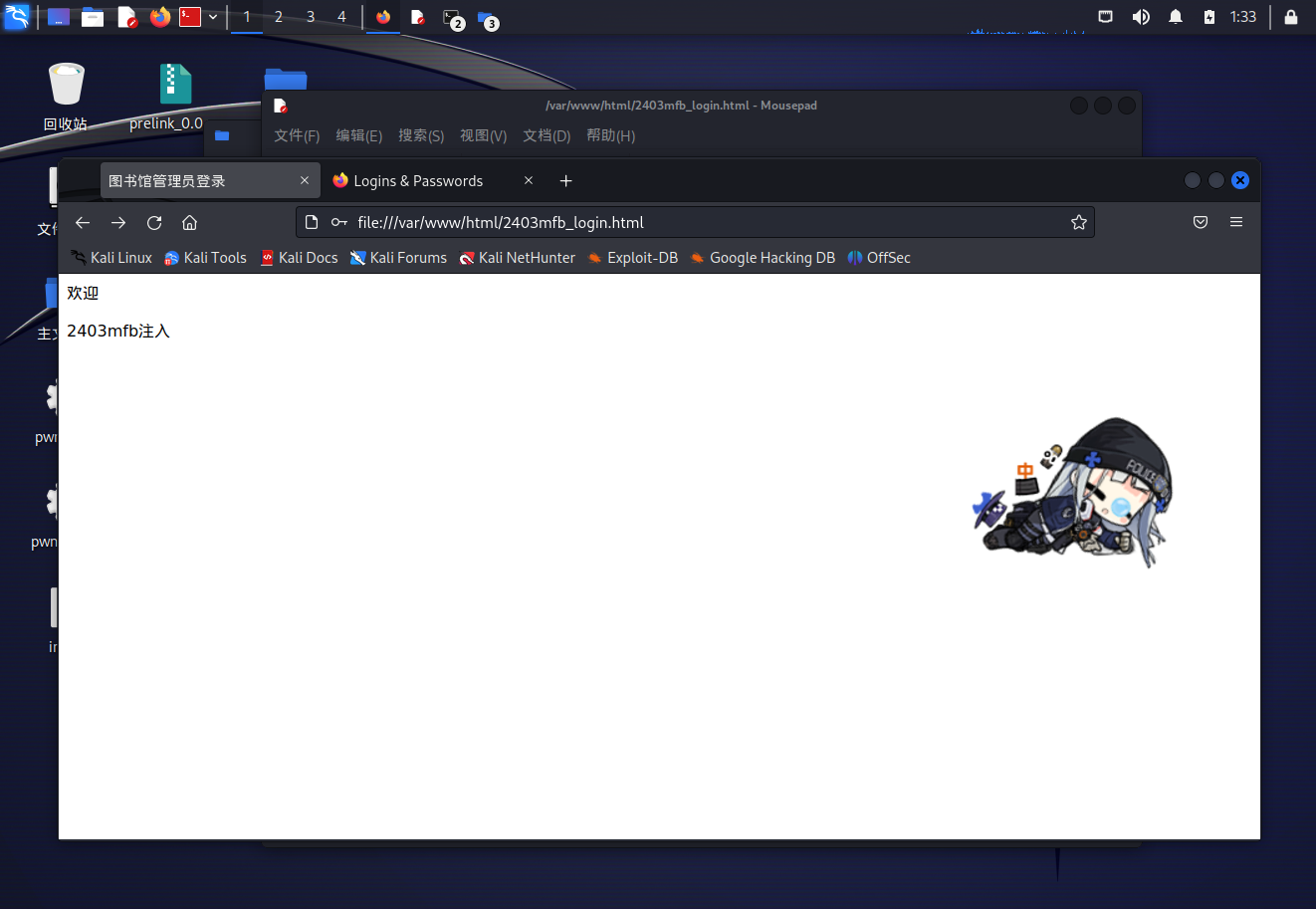Open the Pocket save button
1316x909 pixels.
click(x=1201, y=222)
